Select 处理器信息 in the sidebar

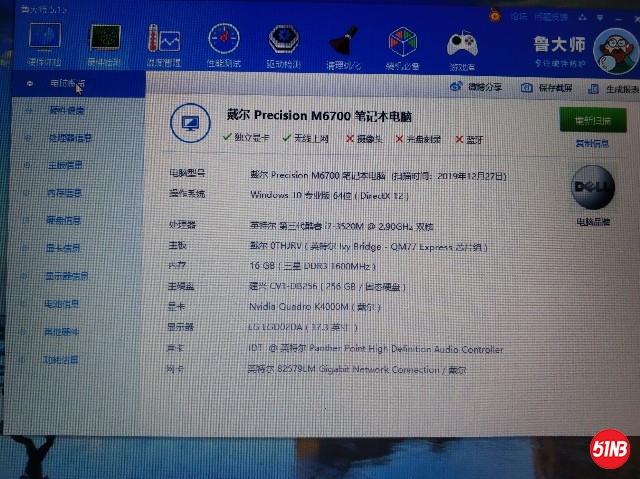70,138
